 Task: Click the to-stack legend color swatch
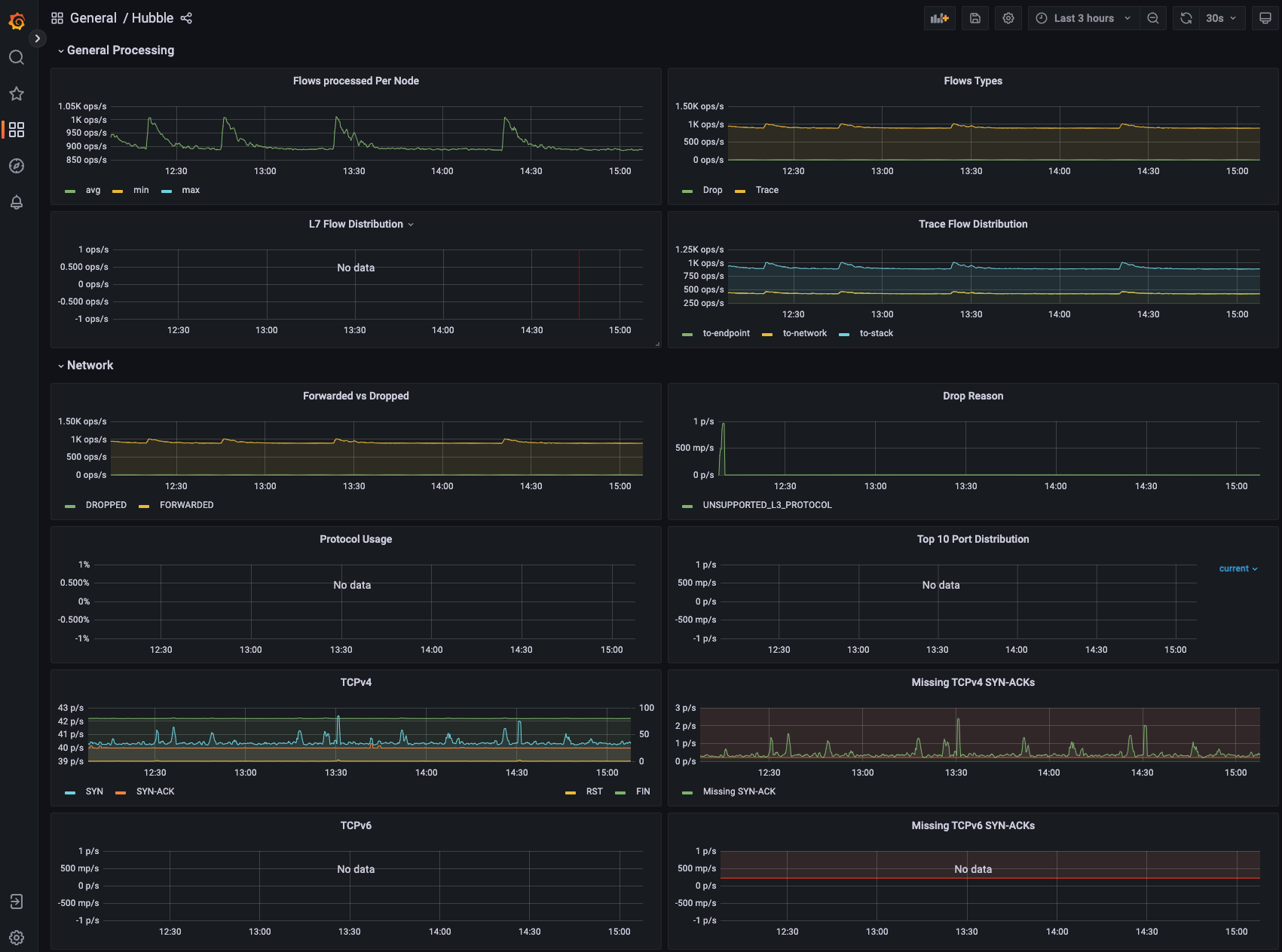(x=844, y=334)
